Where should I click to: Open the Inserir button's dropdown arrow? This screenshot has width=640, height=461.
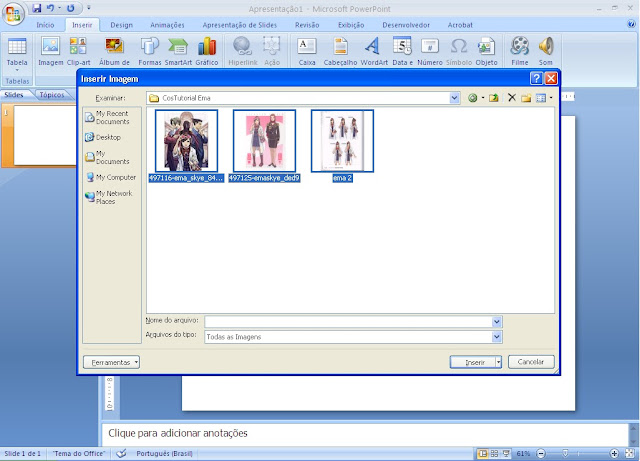(498, 362)
